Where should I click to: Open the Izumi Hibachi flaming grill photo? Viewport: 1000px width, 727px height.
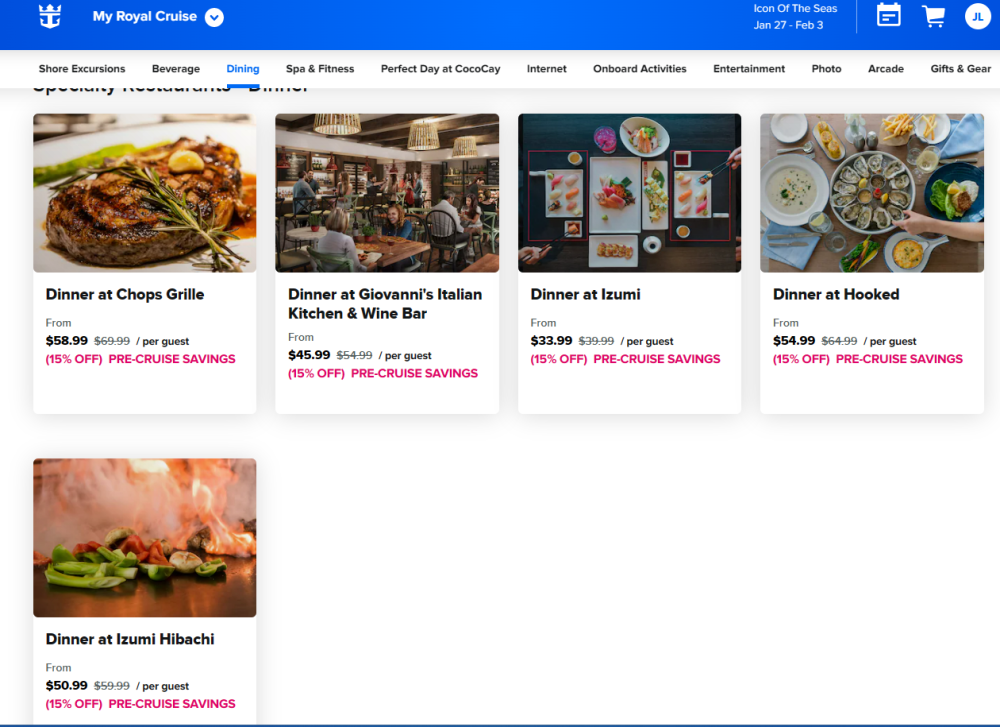[x=145, y=538]
